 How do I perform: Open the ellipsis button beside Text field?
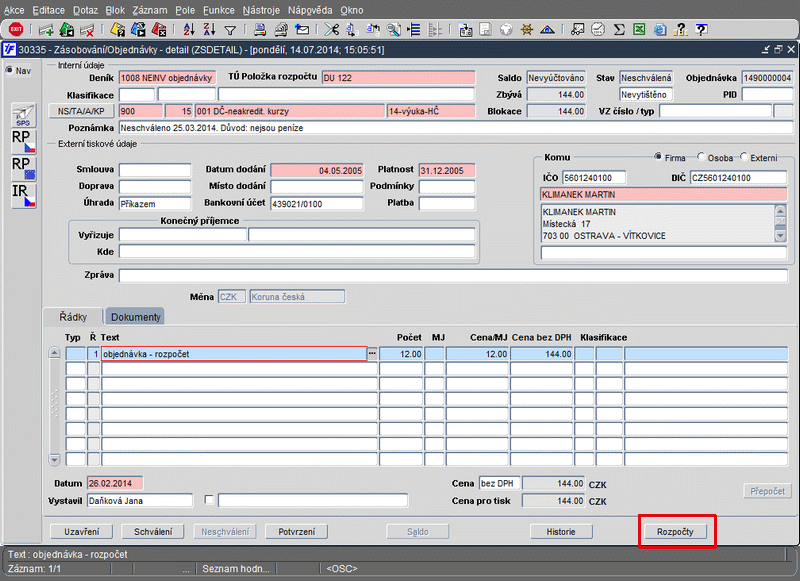(372, 354)
